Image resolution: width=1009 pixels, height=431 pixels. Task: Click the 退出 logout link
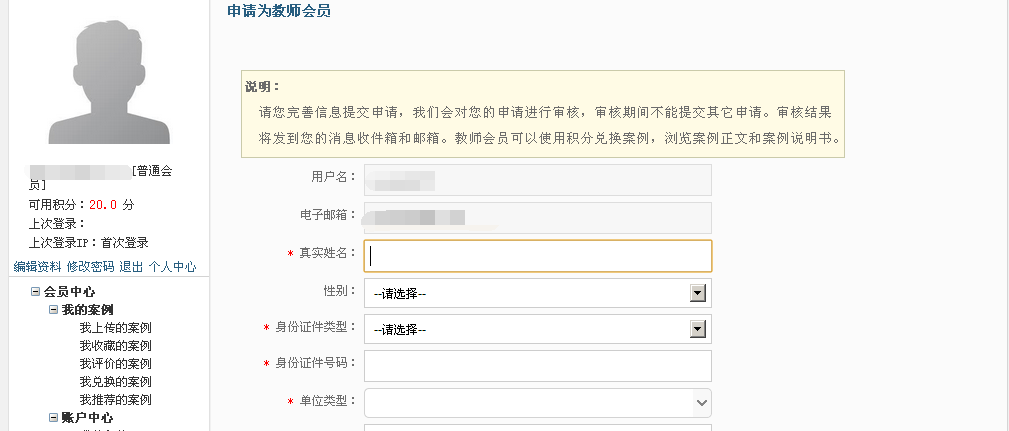(131, 267)
